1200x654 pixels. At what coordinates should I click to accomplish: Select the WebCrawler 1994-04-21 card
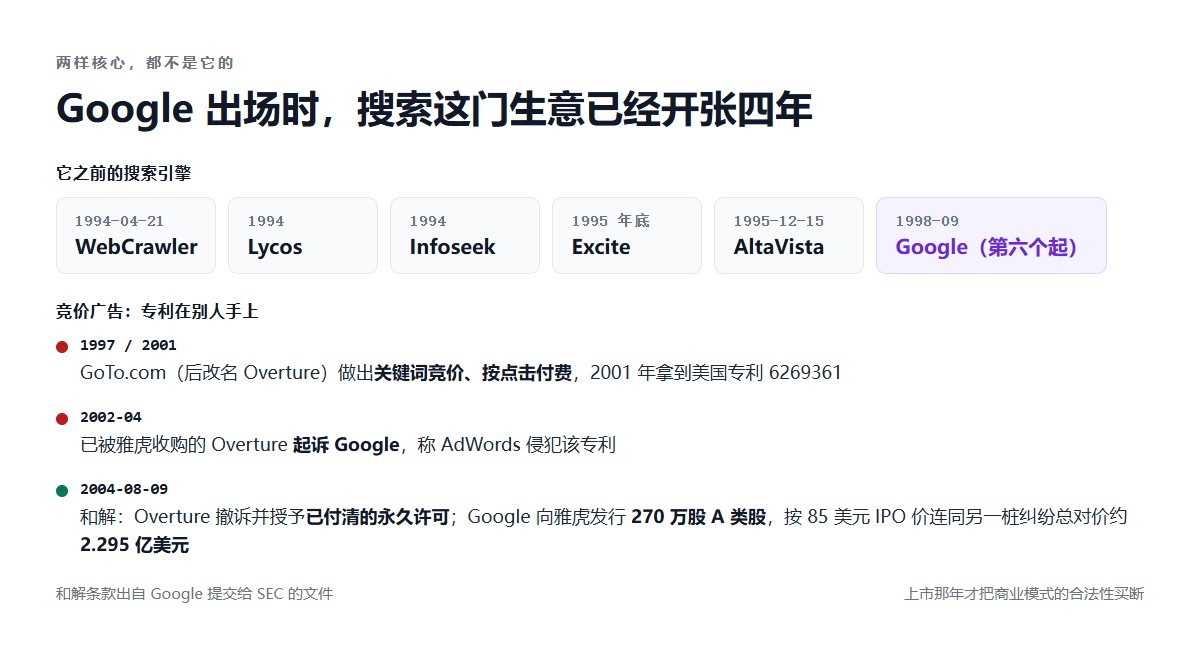pos(136,235)
